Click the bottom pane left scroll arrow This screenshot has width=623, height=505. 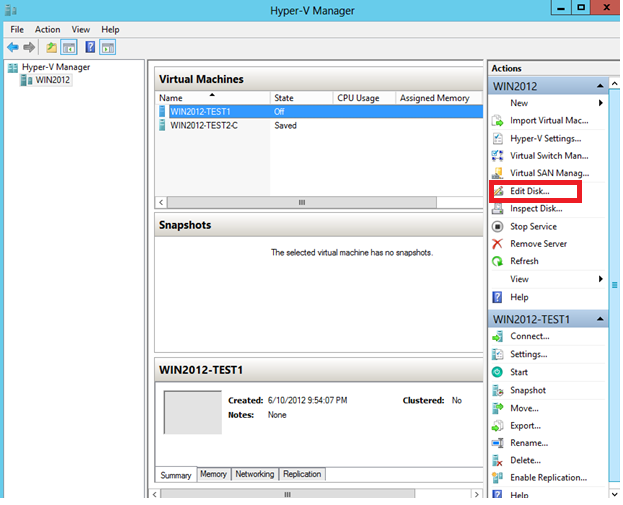pyautogui.click(x=155, y=495)
